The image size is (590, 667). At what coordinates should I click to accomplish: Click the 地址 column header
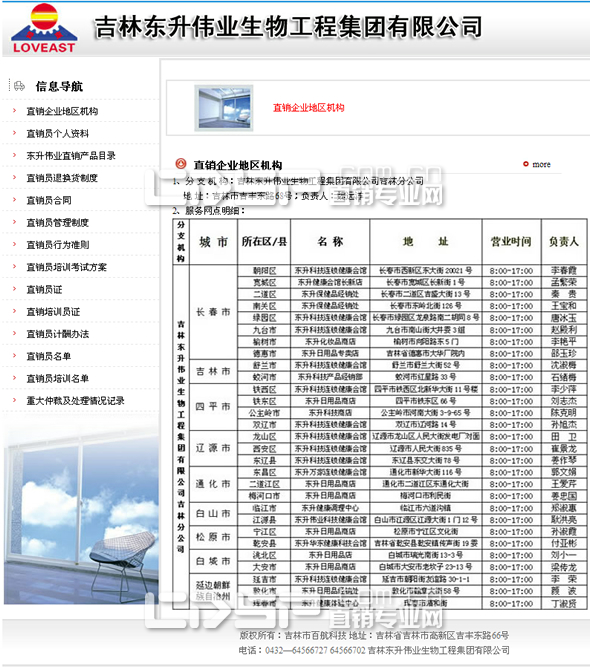[x=426, y=242]
